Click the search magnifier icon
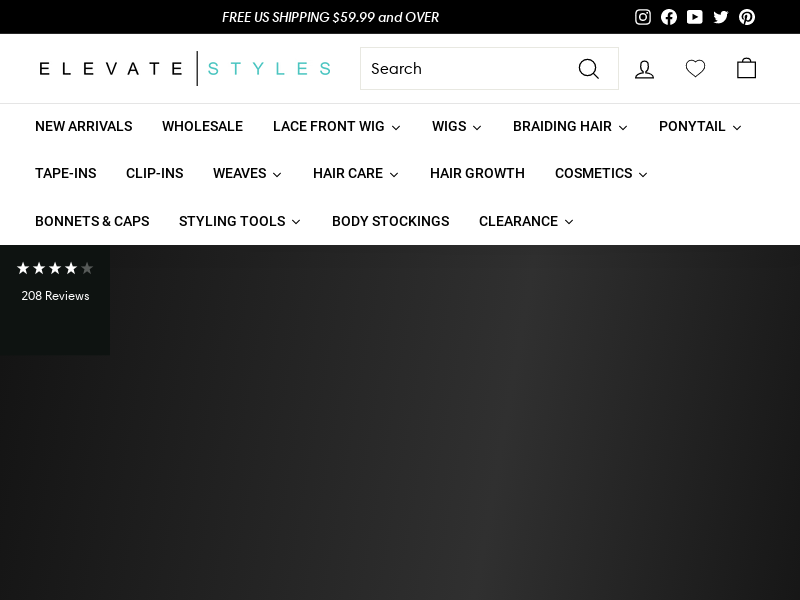The width and height of the screenshot is (800, 600). [x=589, y=69]
